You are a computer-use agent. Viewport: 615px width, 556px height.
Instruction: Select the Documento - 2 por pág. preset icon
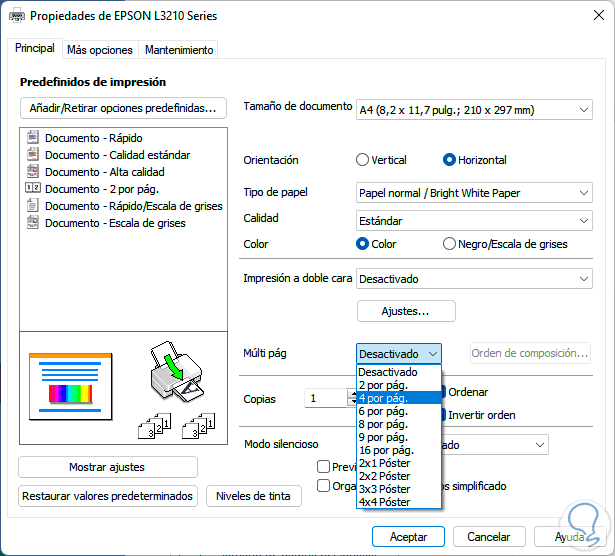point(33,188)
